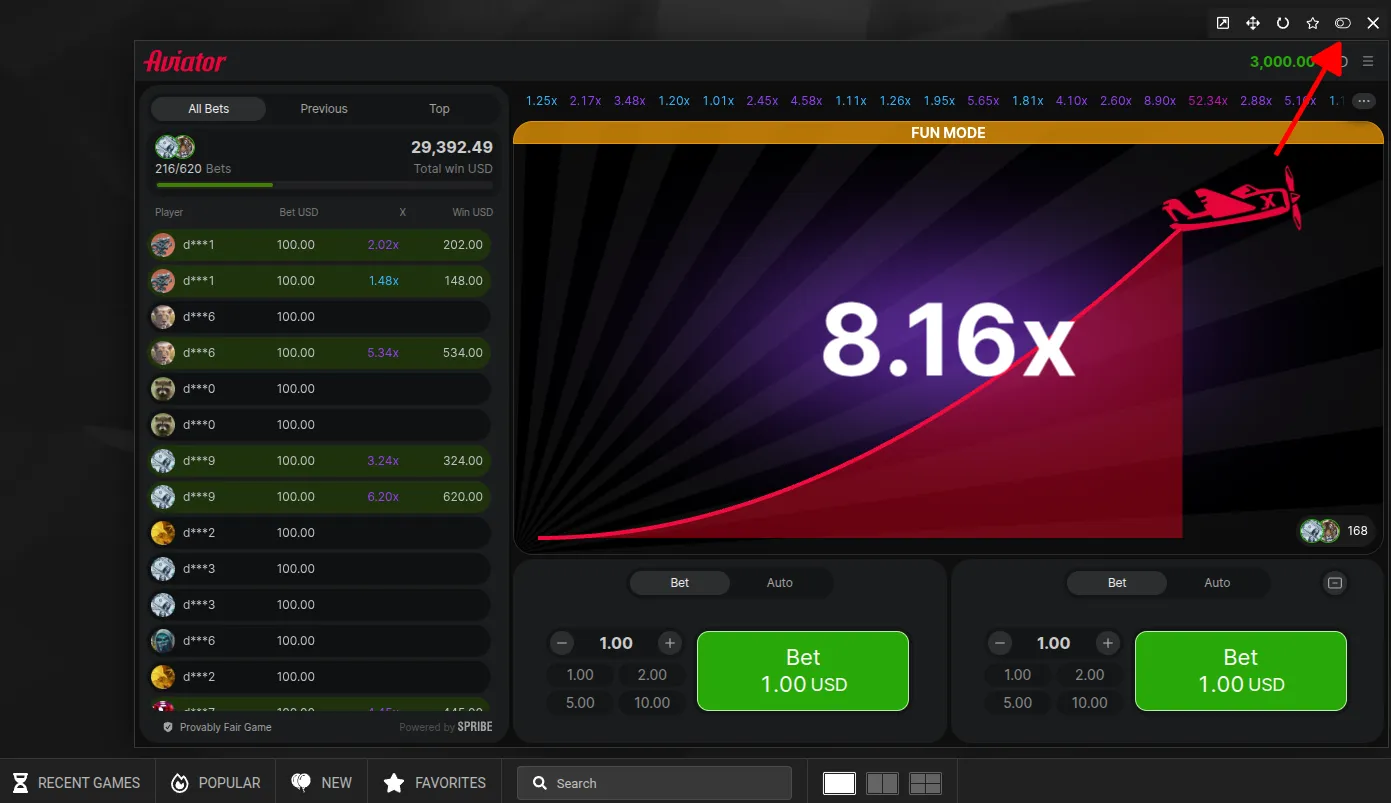Click the Provably Fair shield icon
This screenshot has height=803, width=1391.
pyautogui.click(x=168, y=727)
